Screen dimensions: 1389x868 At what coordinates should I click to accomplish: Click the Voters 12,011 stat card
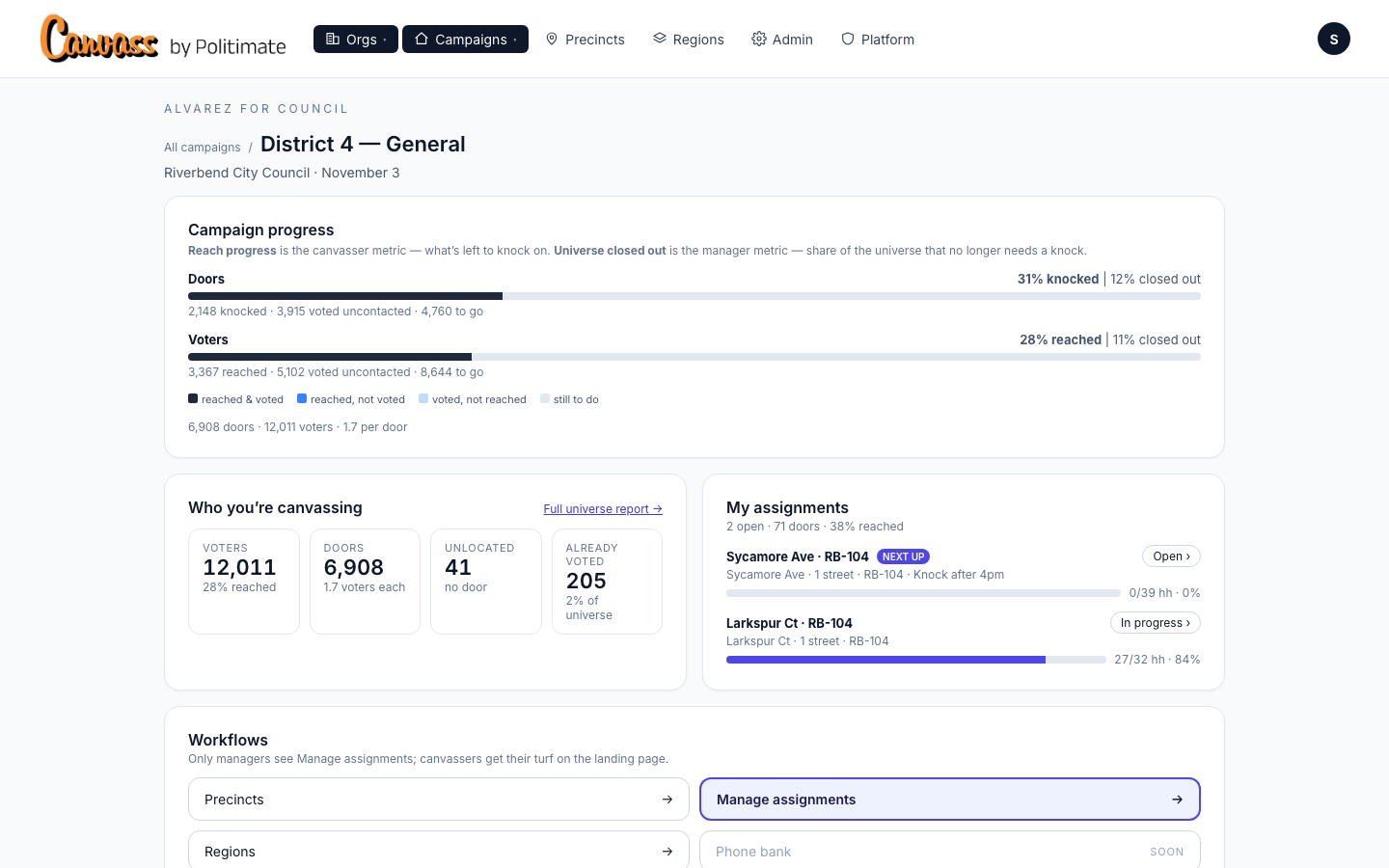coord(244,582)
